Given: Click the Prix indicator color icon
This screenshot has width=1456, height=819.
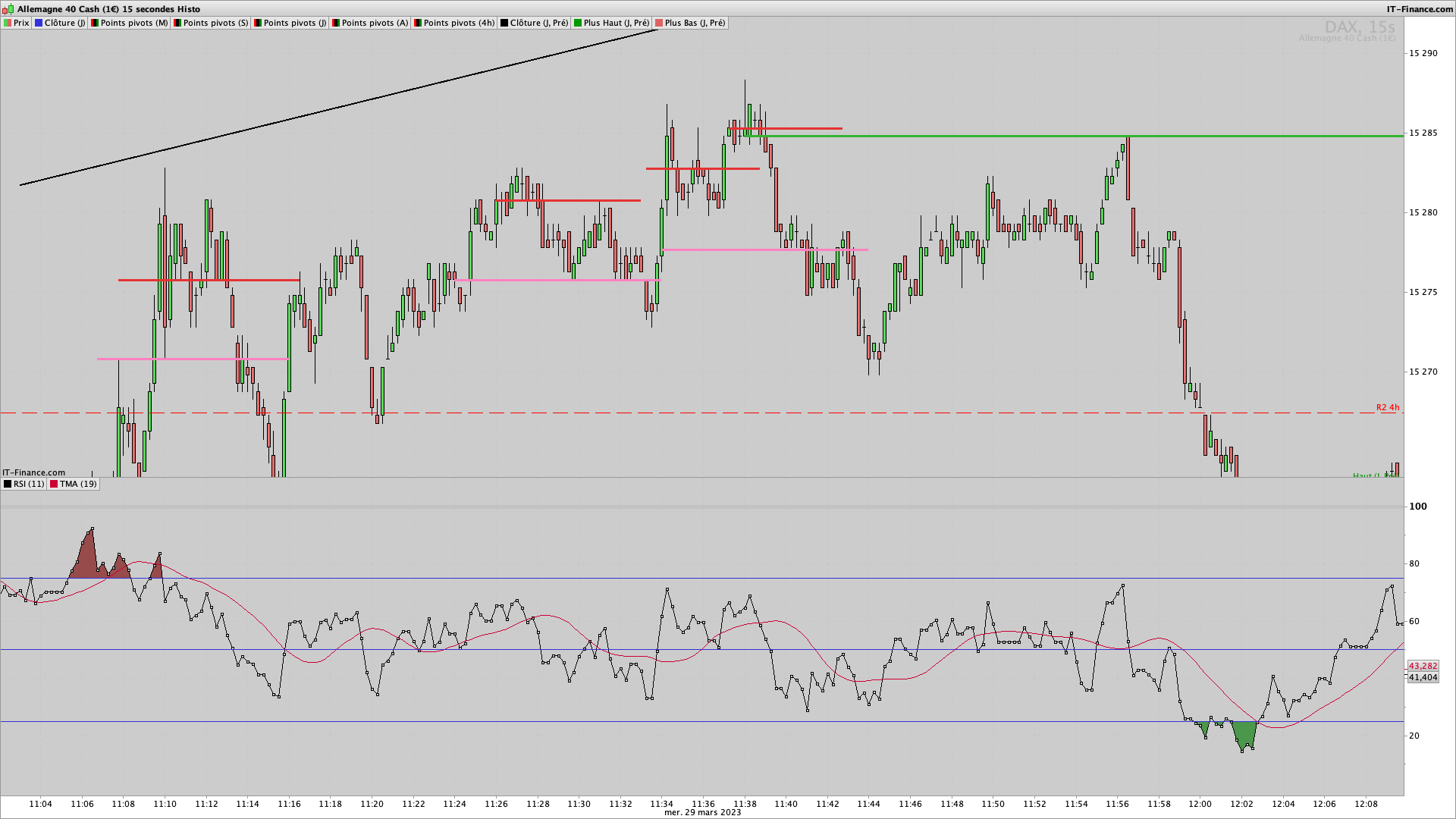Looking at the screenshot, I should (x=8, y=23).
